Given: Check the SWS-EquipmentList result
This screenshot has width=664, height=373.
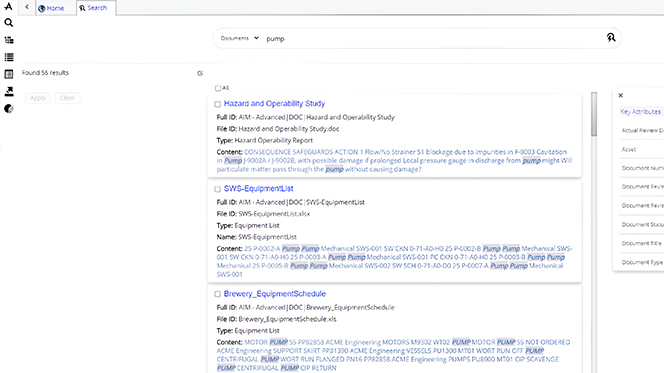Looking at the screenshot, I should (x=217, y=189).
